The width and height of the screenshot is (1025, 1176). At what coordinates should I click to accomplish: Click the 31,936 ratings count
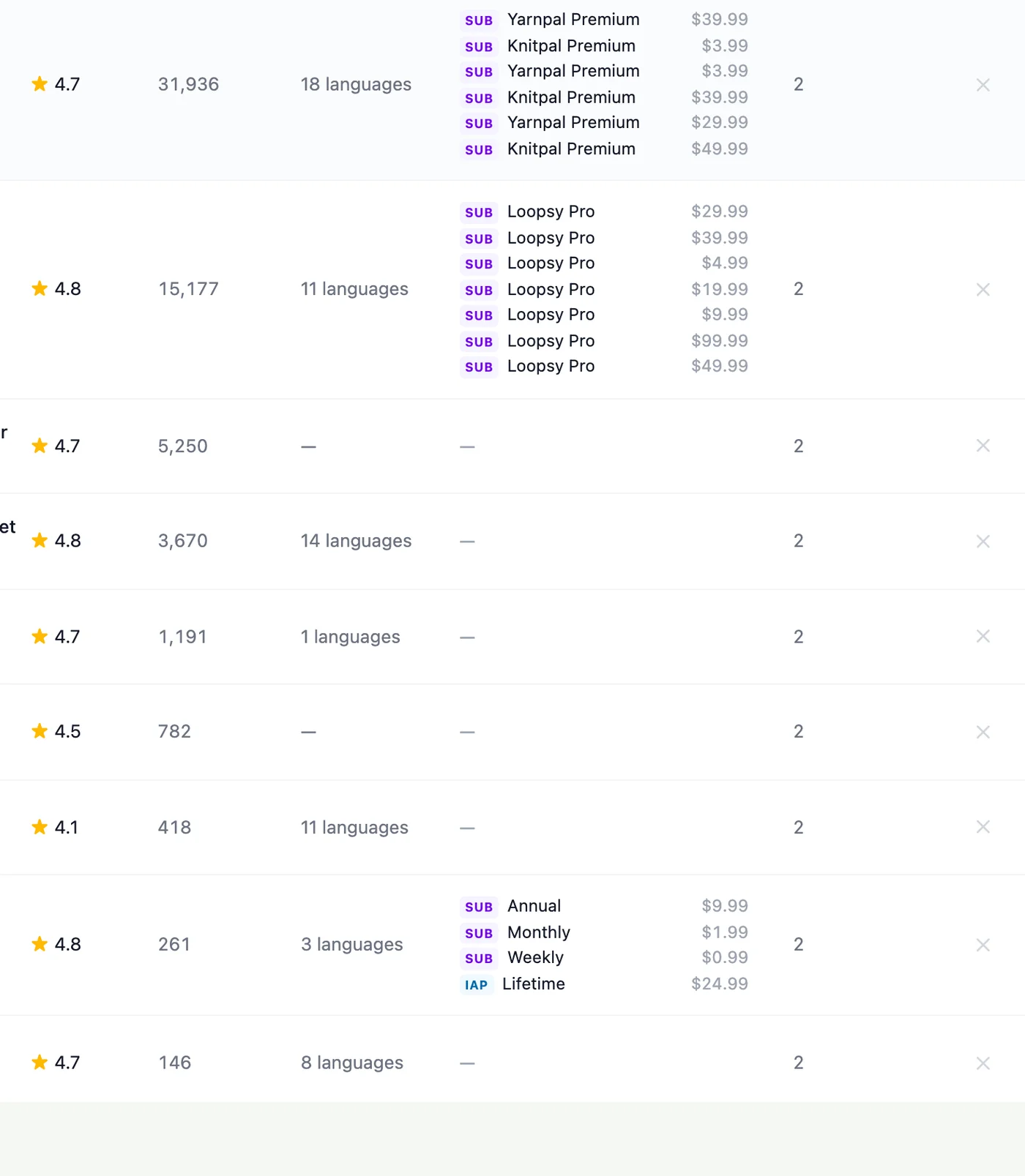[x=188, y=84]
